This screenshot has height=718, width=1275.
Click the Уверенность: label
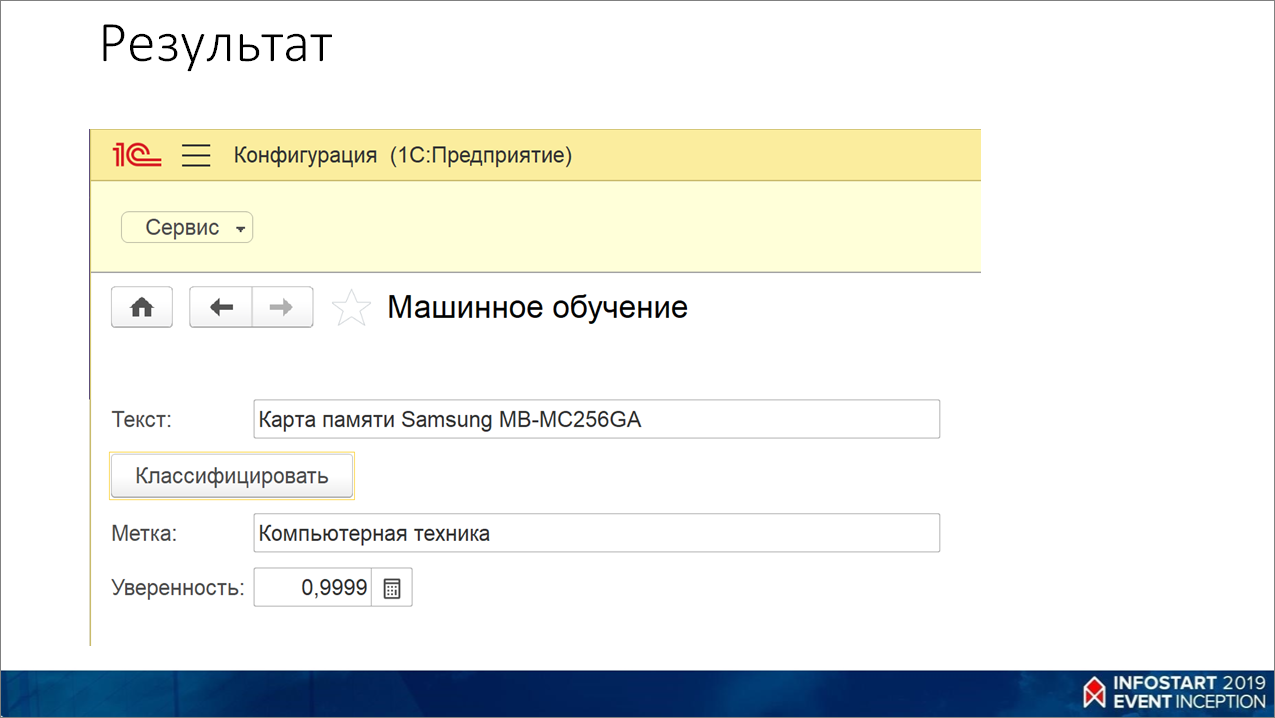(x=177, y=588)
